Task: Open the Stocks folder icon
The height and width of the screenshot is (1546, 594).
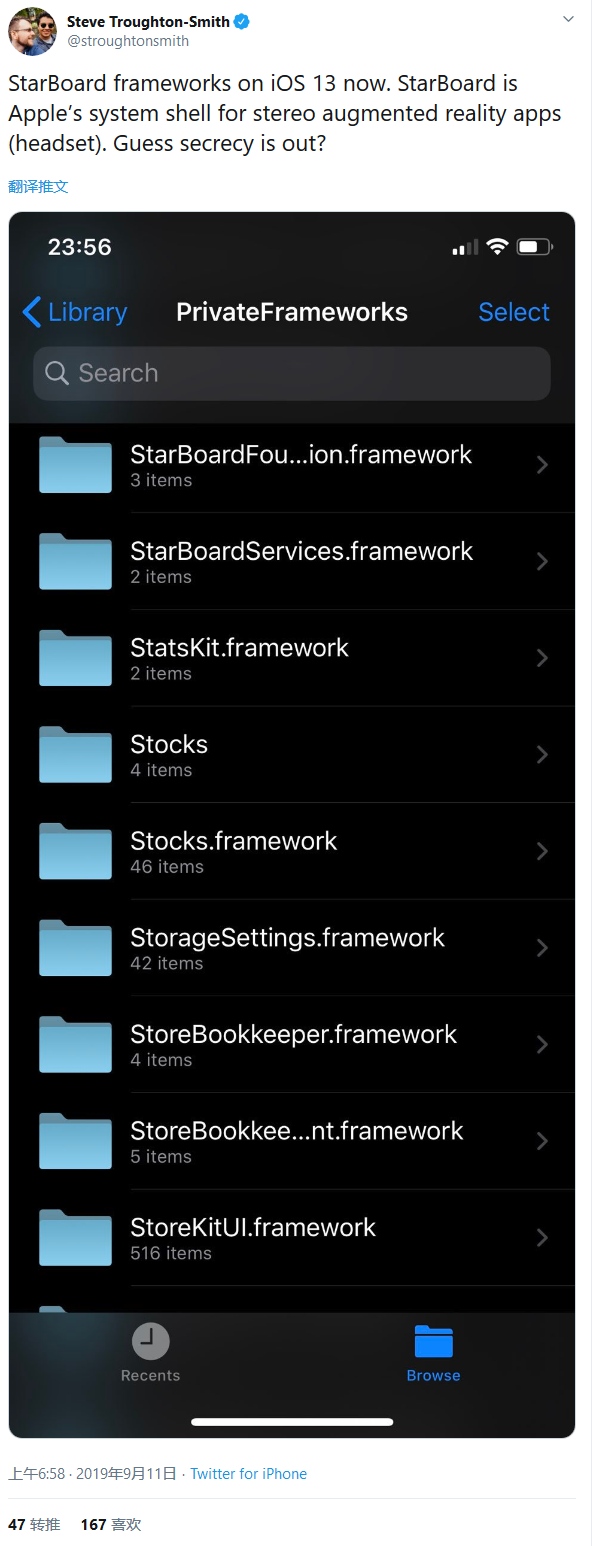Action: point(75,754)
